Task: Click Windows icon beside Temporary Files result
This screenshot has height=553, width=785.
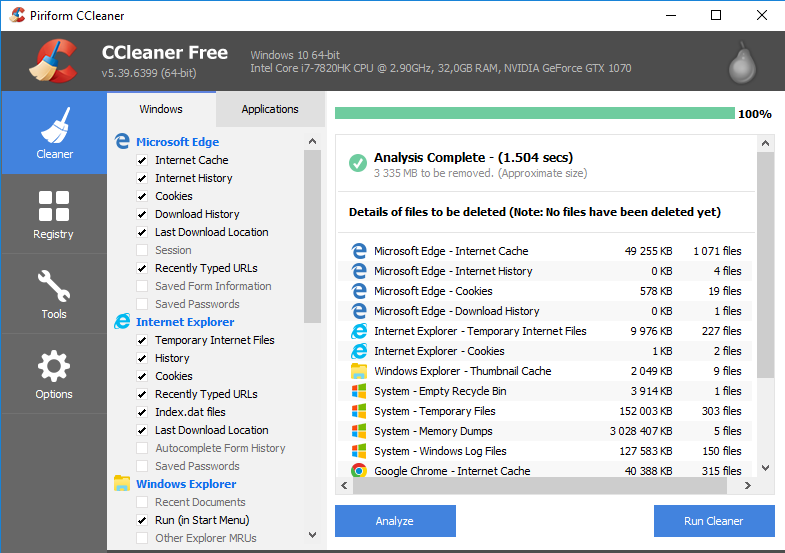Action: click(359, 411)
